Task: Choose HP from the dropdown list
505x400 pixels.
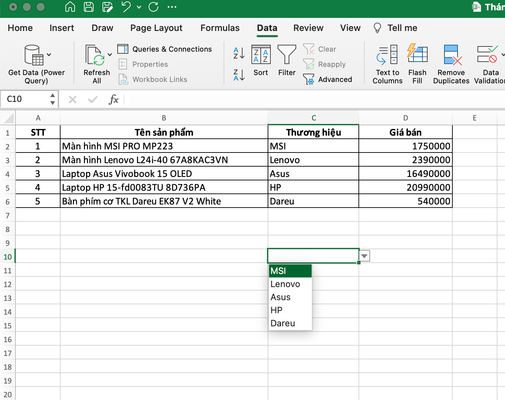Action: point(290,310)
